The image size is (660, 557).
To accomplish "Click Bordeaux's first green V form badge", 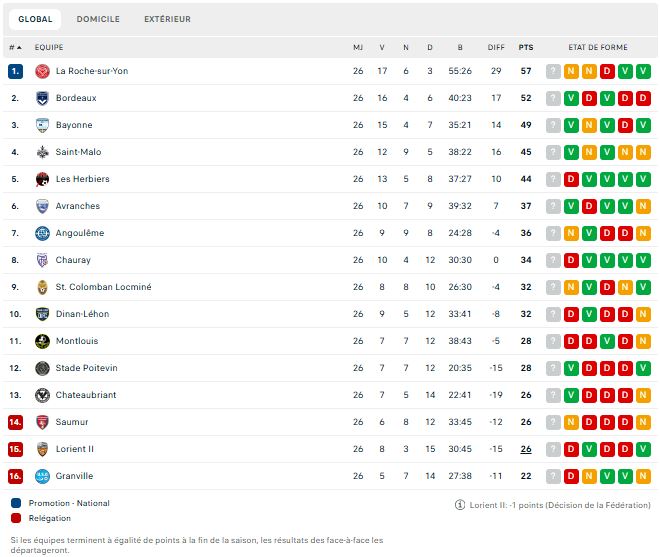I will coord(571,98).
